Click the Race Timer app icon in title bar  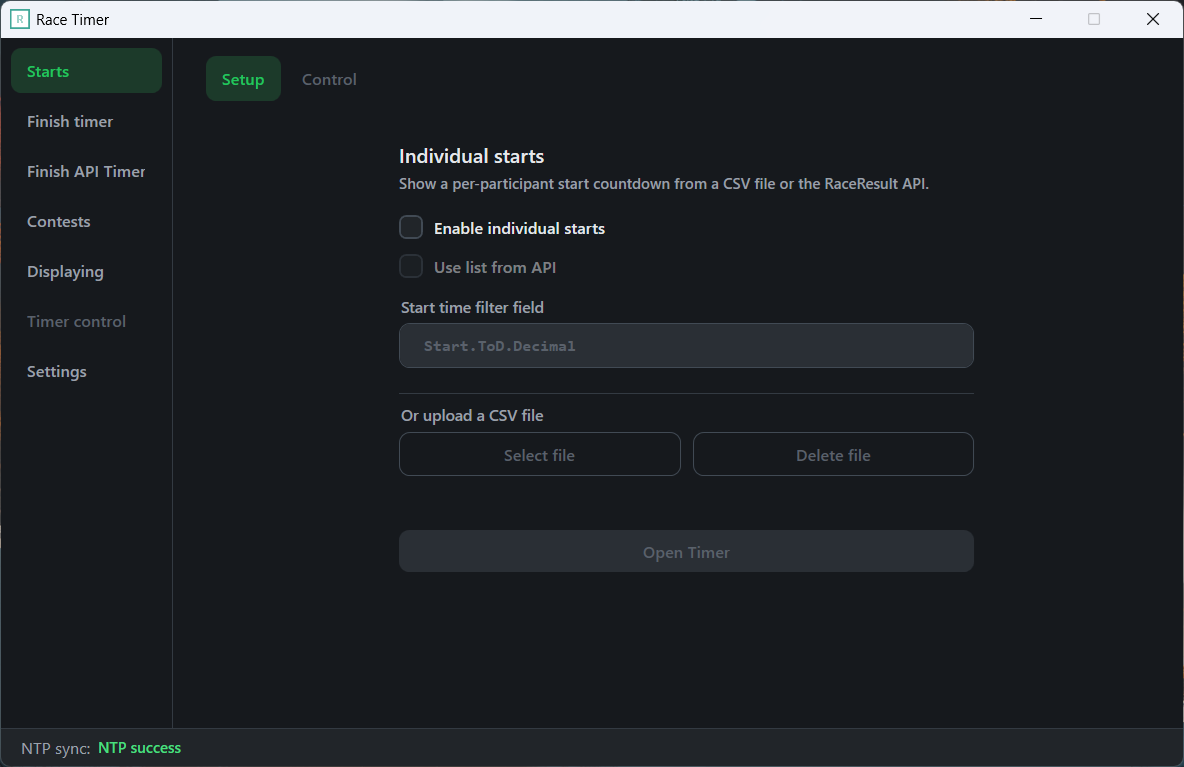20,20
